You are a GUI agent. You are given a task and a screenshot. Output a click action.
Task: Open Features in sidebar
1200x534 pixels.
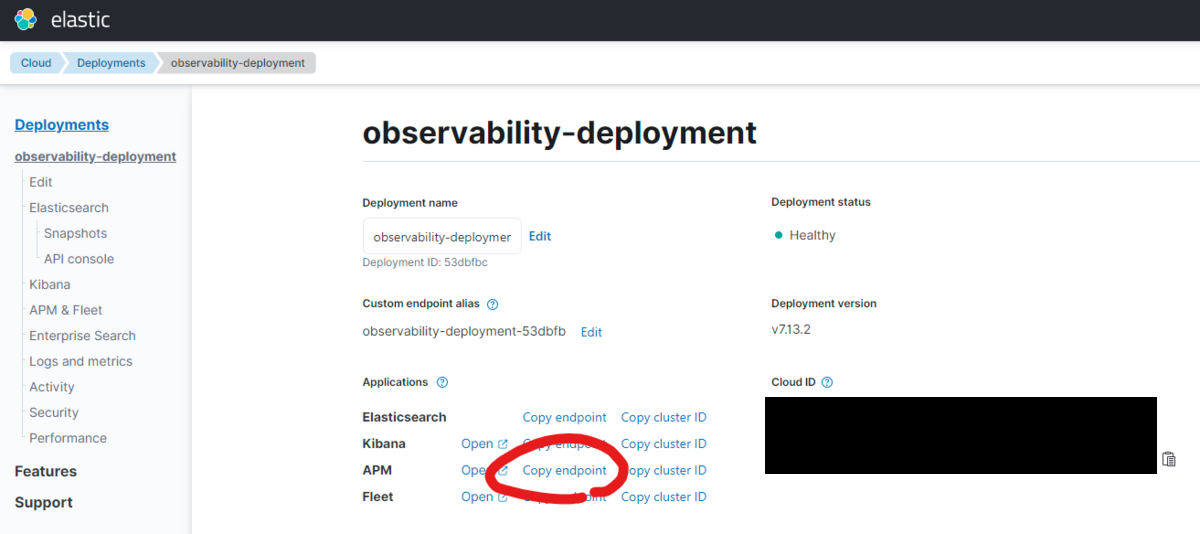point(46,471)
